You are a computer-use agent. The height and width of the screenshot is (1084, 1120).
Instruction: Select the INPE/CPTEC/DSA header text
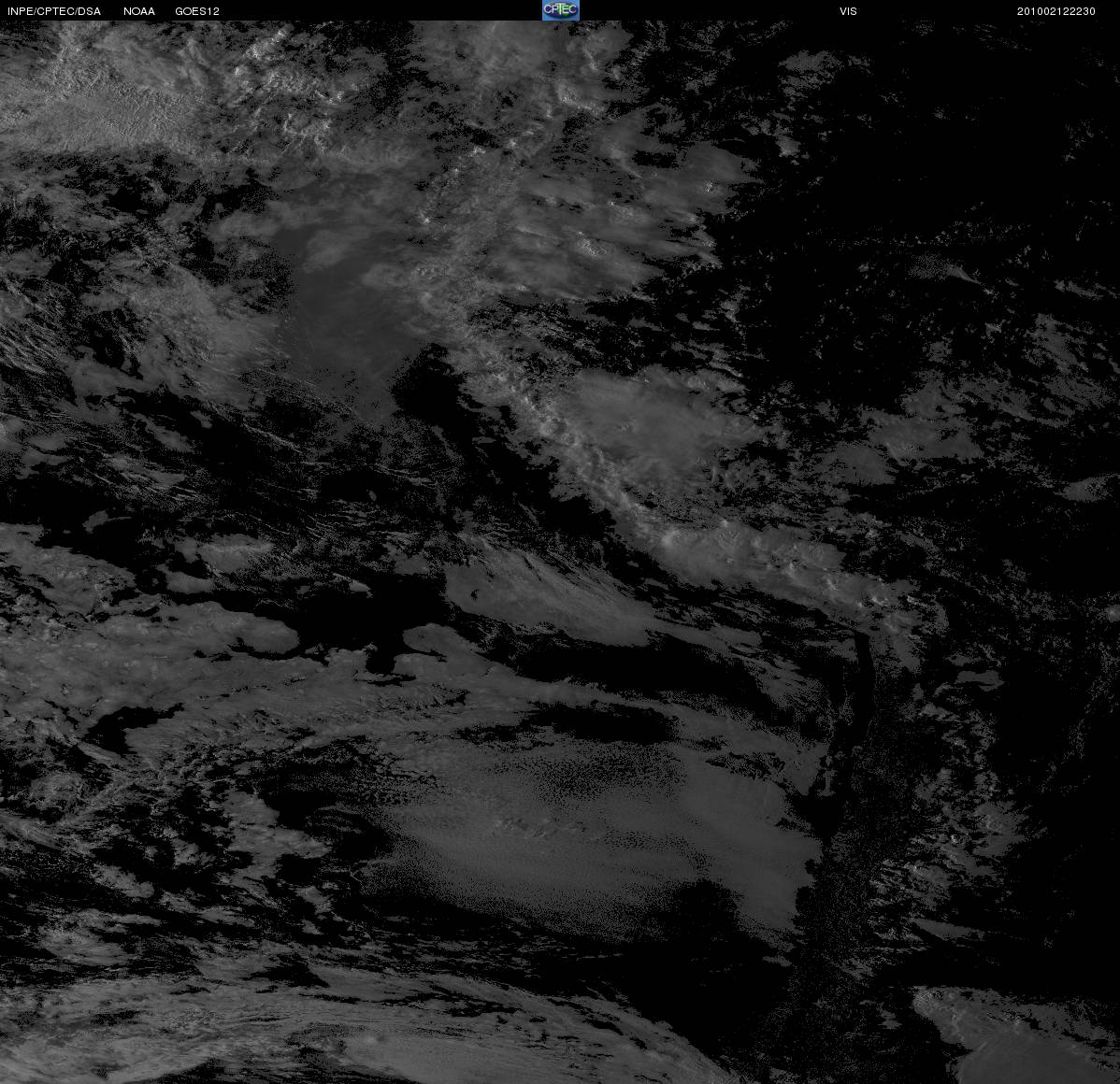pos(54,11)
